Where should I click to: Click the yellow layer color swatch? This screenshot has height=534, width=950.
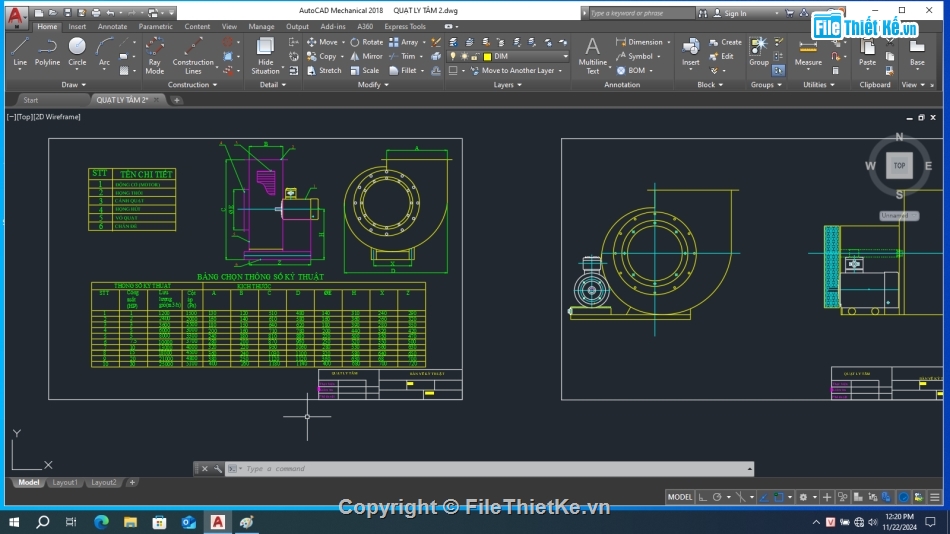[x=487, y=56]
